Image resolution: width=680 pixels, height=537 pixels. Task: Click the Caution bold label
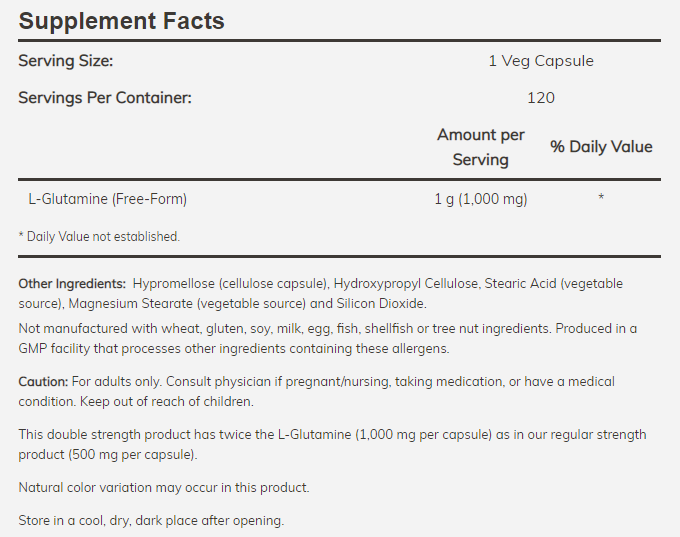click(x=43, y=382)
